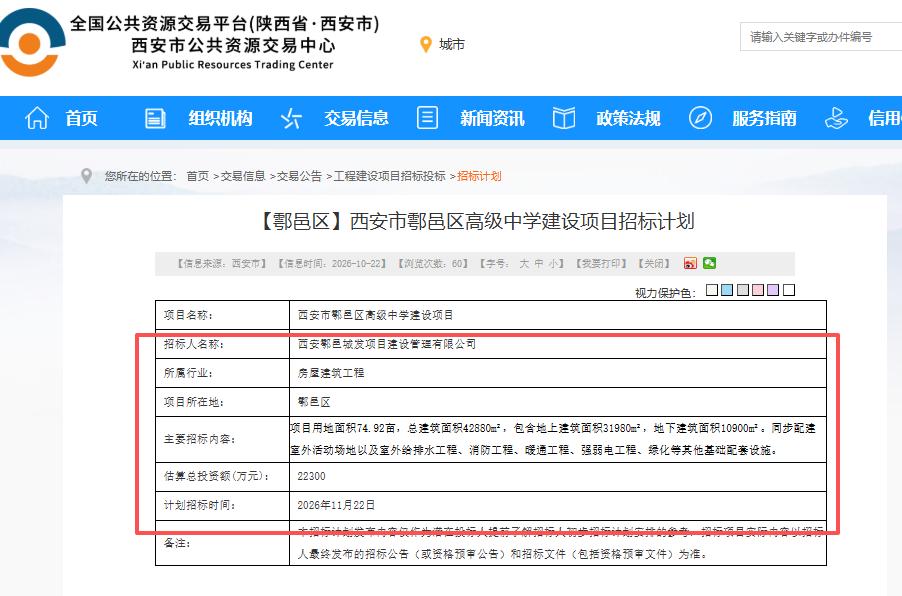Click 交易公告 in the breadcrumb
The width and height of the screenshot is (902, 596).
pos(299,176)
